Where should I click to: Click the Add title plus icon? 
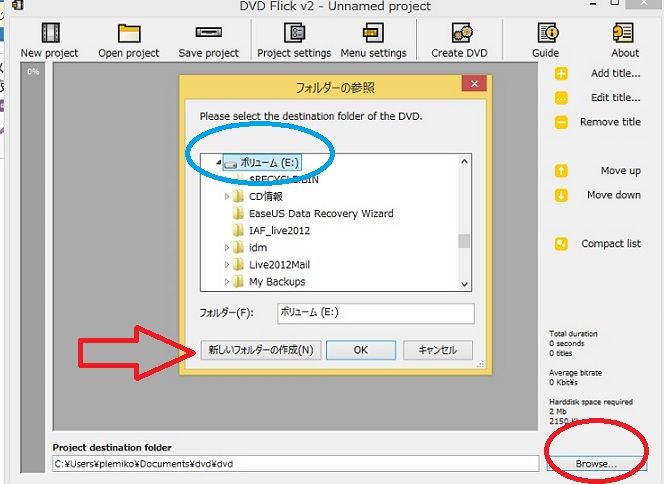[561, 74]
